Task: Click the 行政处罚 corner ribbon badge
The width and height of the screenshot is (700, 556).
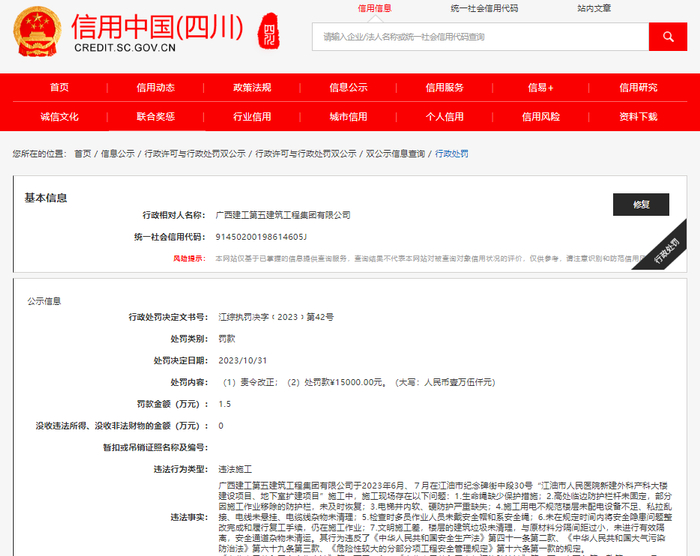Action: [665, 250]
